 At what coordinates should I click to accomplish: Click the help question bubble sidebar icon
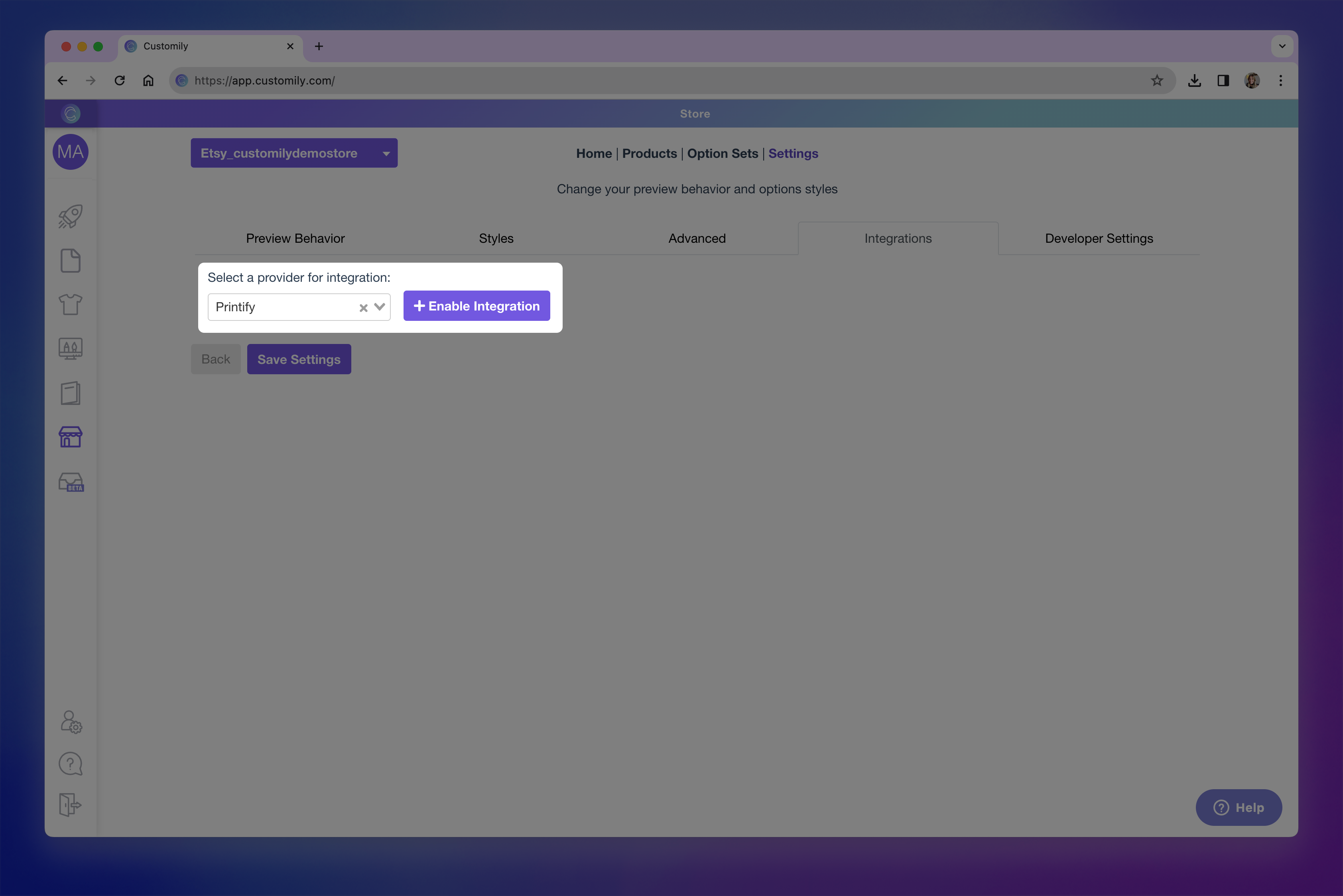point(70,764)
